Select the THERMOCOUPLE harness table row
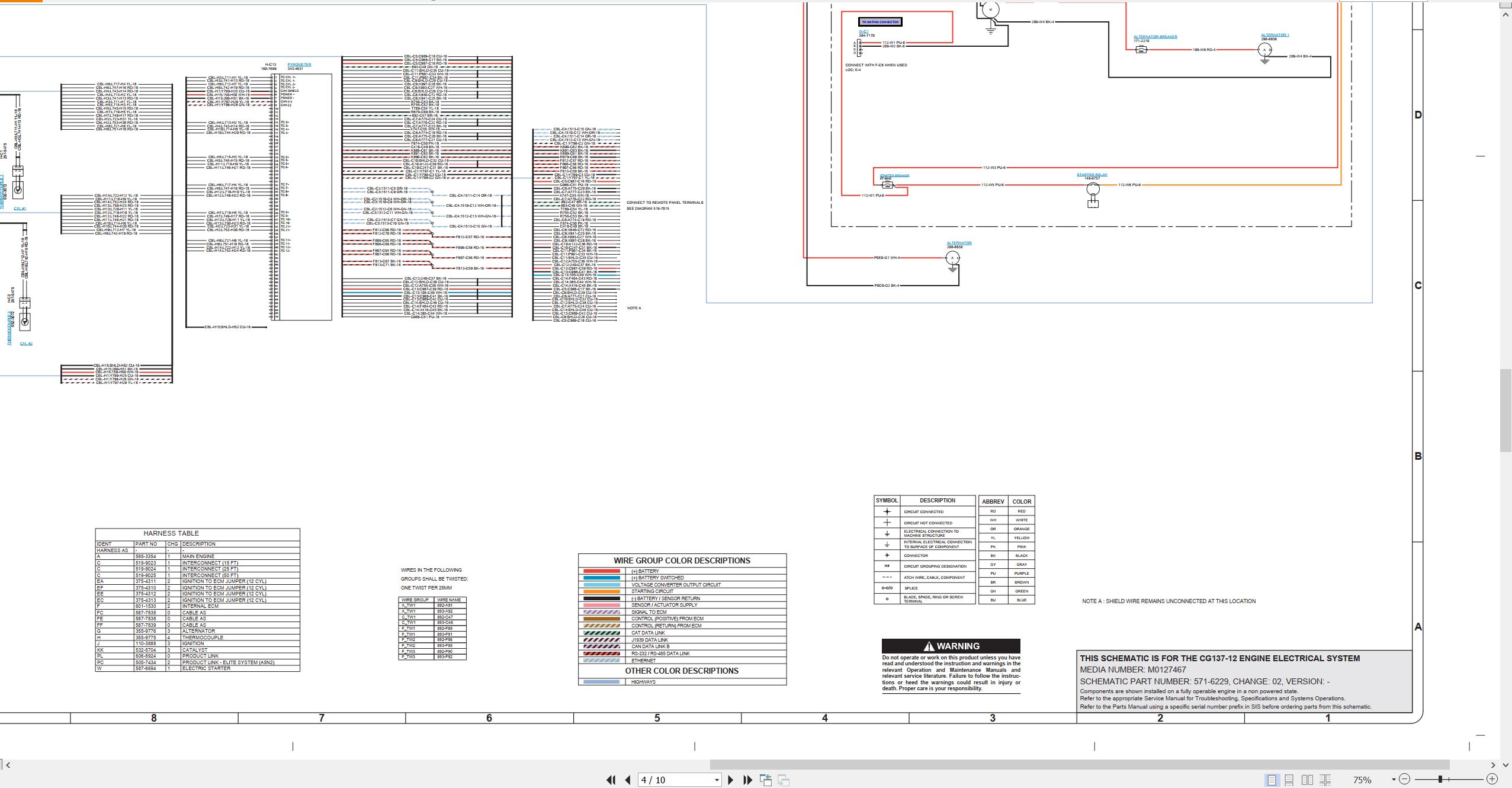This screenshot has height=788, width=1512. [197, 638]
